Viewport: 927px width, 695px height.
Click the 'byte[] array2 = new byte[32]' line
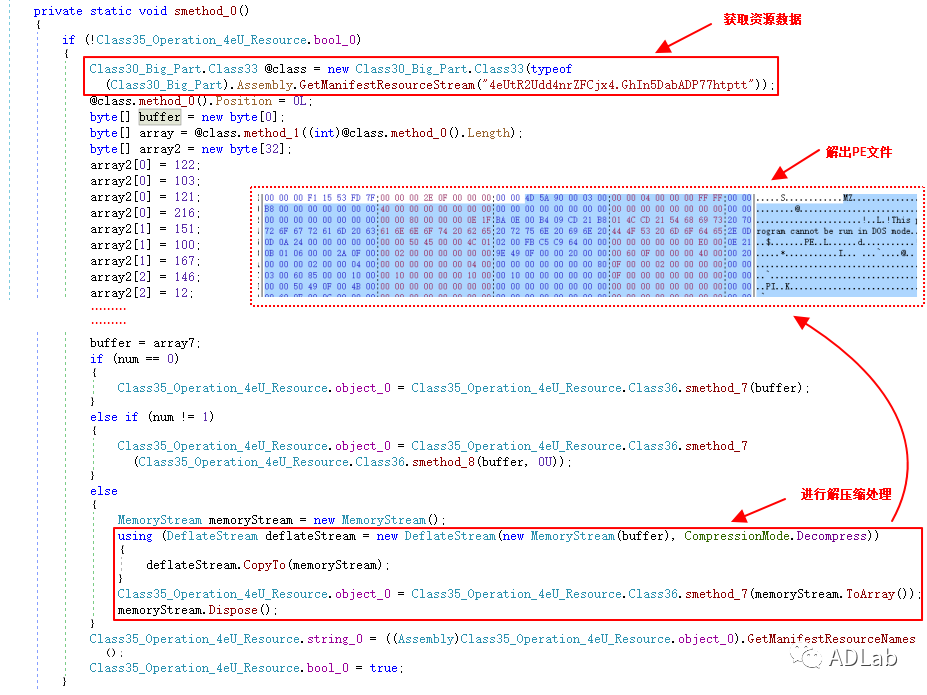click(190, 149)
